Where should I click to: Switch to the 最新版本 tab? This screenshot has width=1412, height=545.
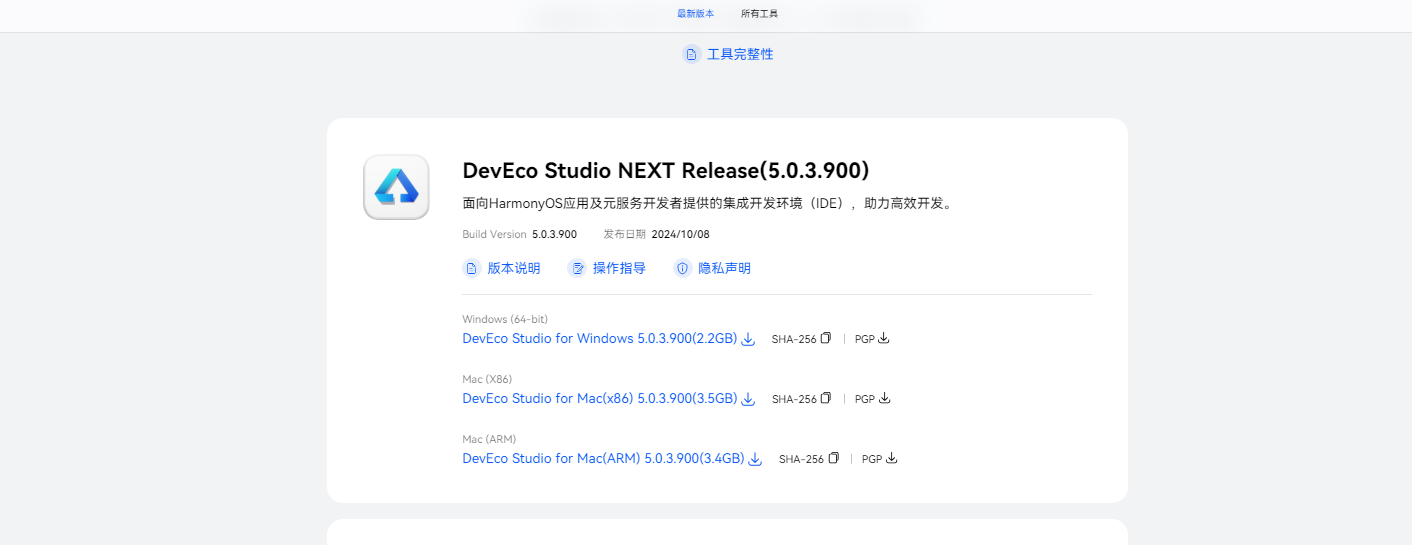[695, 14]
